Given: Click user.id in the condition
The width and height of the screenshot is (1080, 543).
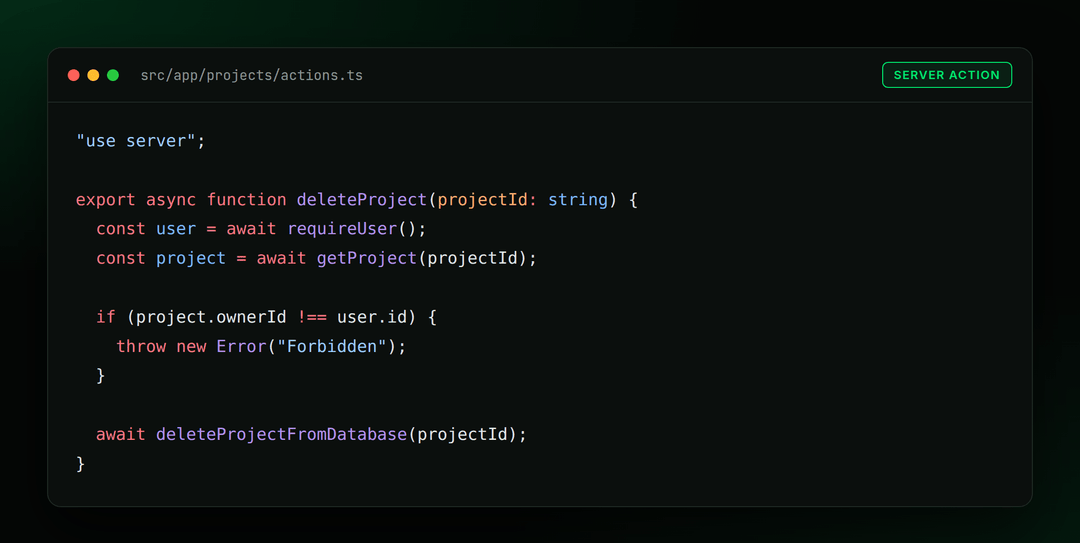Looking at the screenshot, I should pyautogui.click(x=372, y=317).
